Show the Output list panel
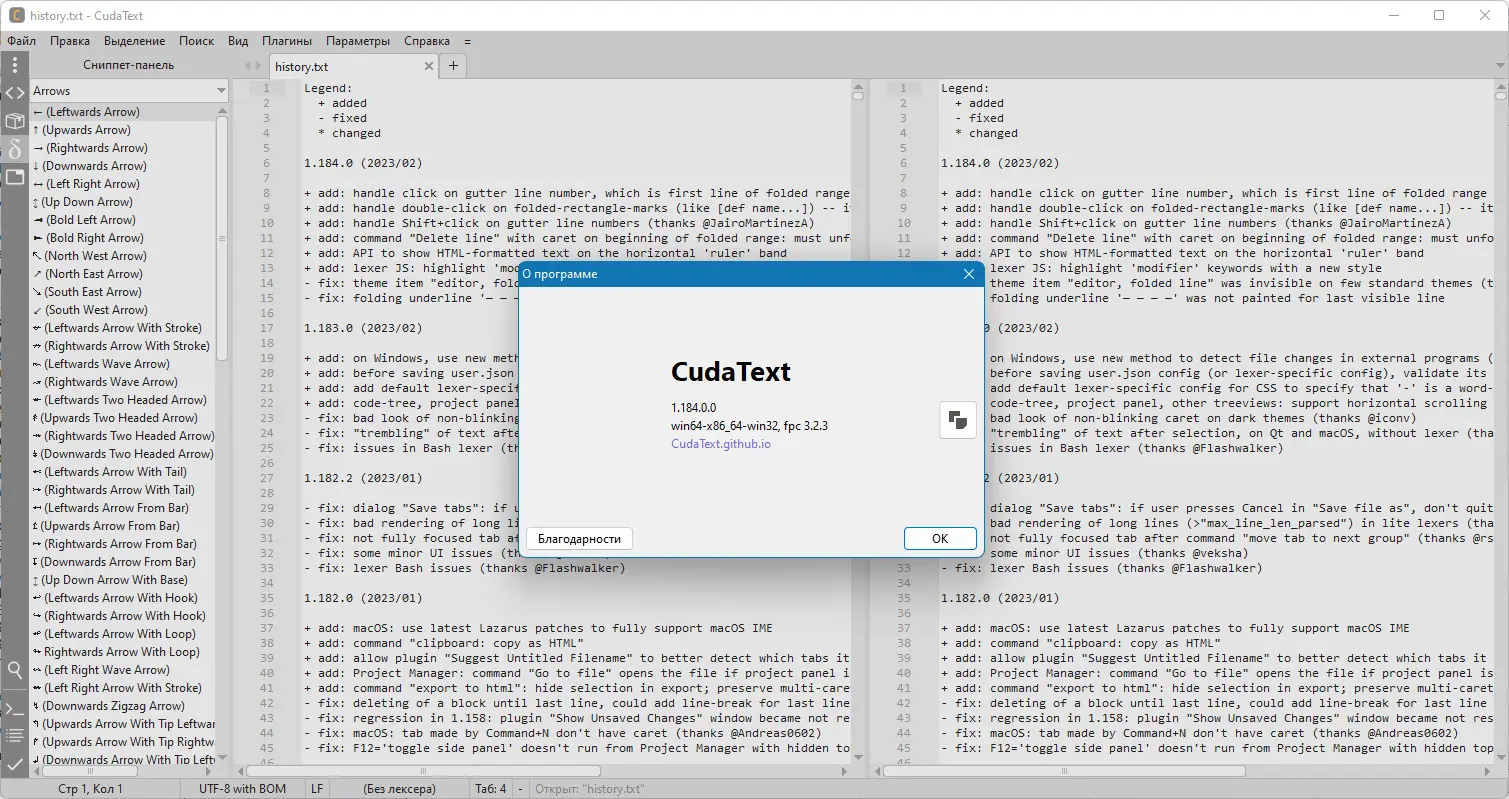This screenshot has height=799, width=1509. 14,736
